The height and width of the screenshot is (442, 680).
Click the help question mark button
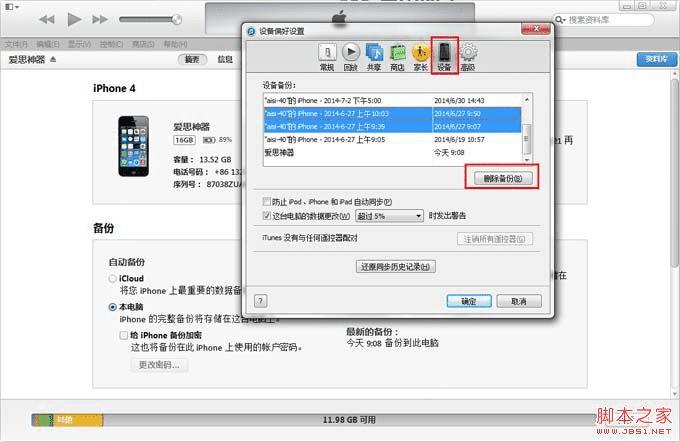click(x=261, y=301)
